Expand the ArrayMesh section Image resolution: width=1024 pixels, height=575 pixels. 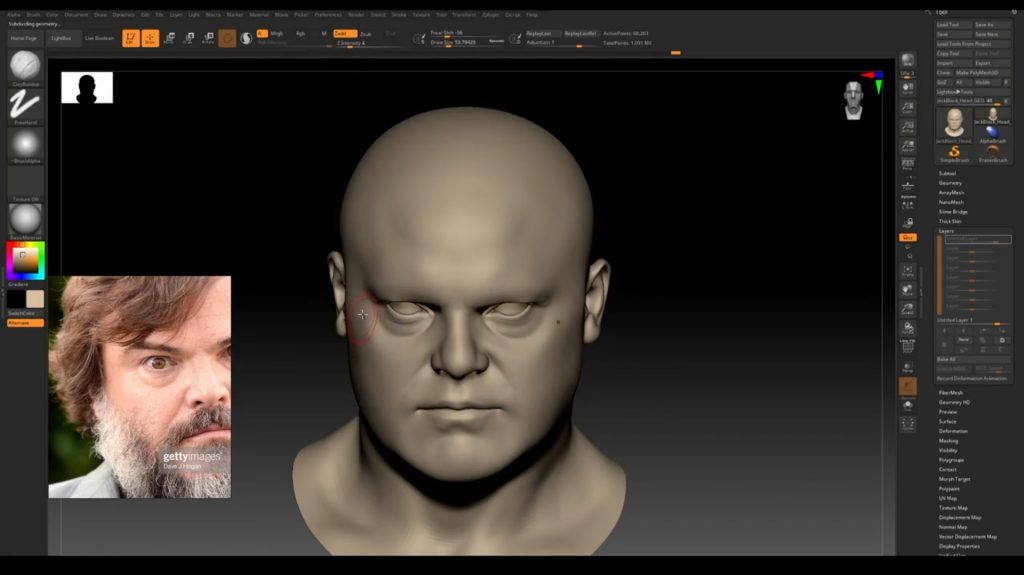(952, 193)
